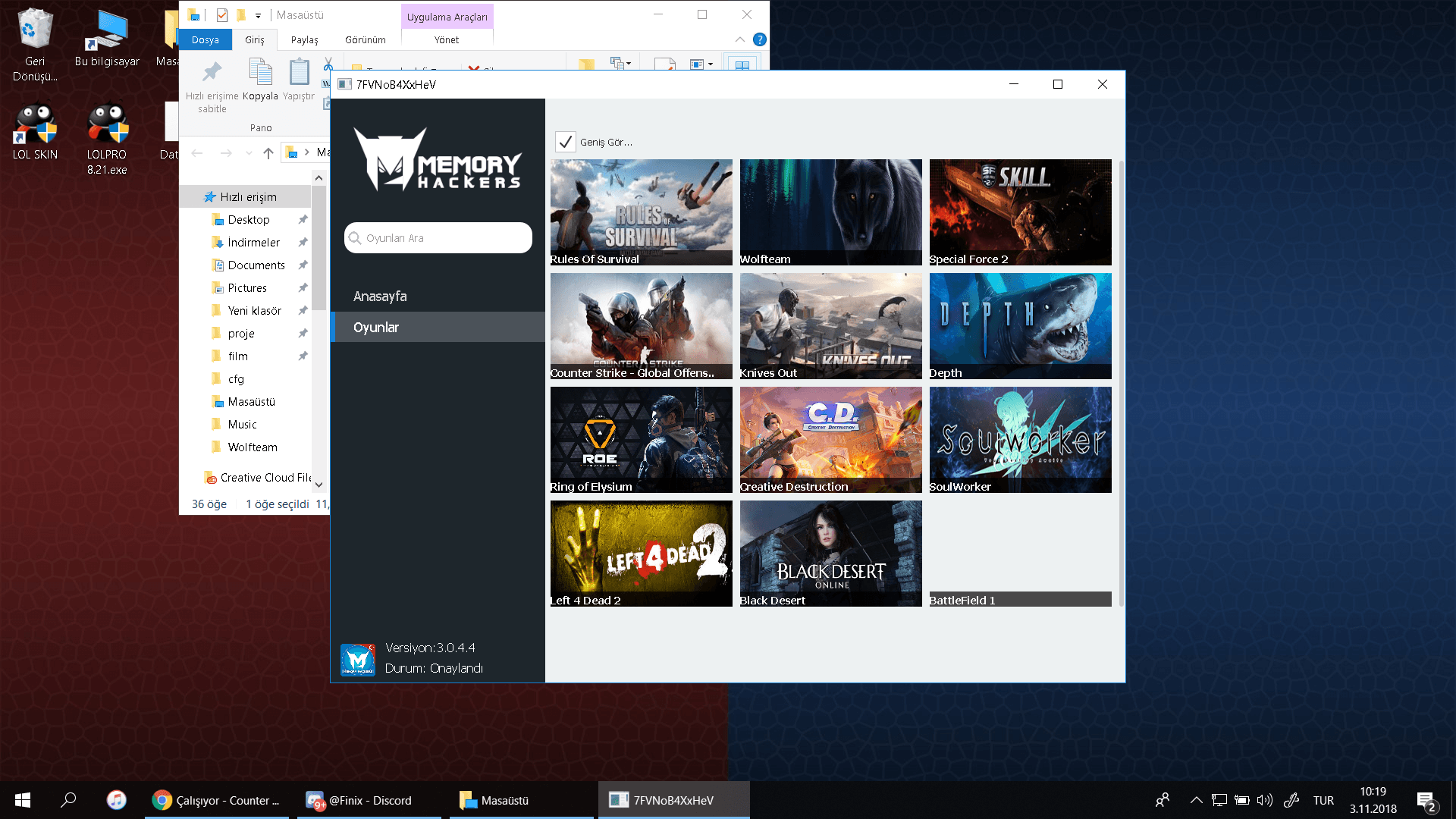
Task: Switch to Görünüm ribbon tab
Action: pos(366,39)
